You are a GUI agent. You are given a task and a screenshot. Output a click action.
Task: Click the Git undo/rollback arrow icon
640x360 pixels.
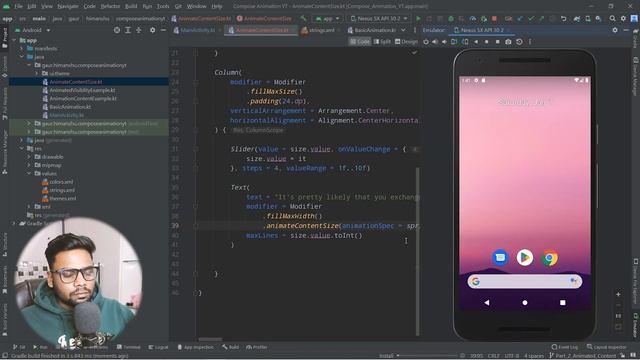pyautogui.click(x=564, y=19)
